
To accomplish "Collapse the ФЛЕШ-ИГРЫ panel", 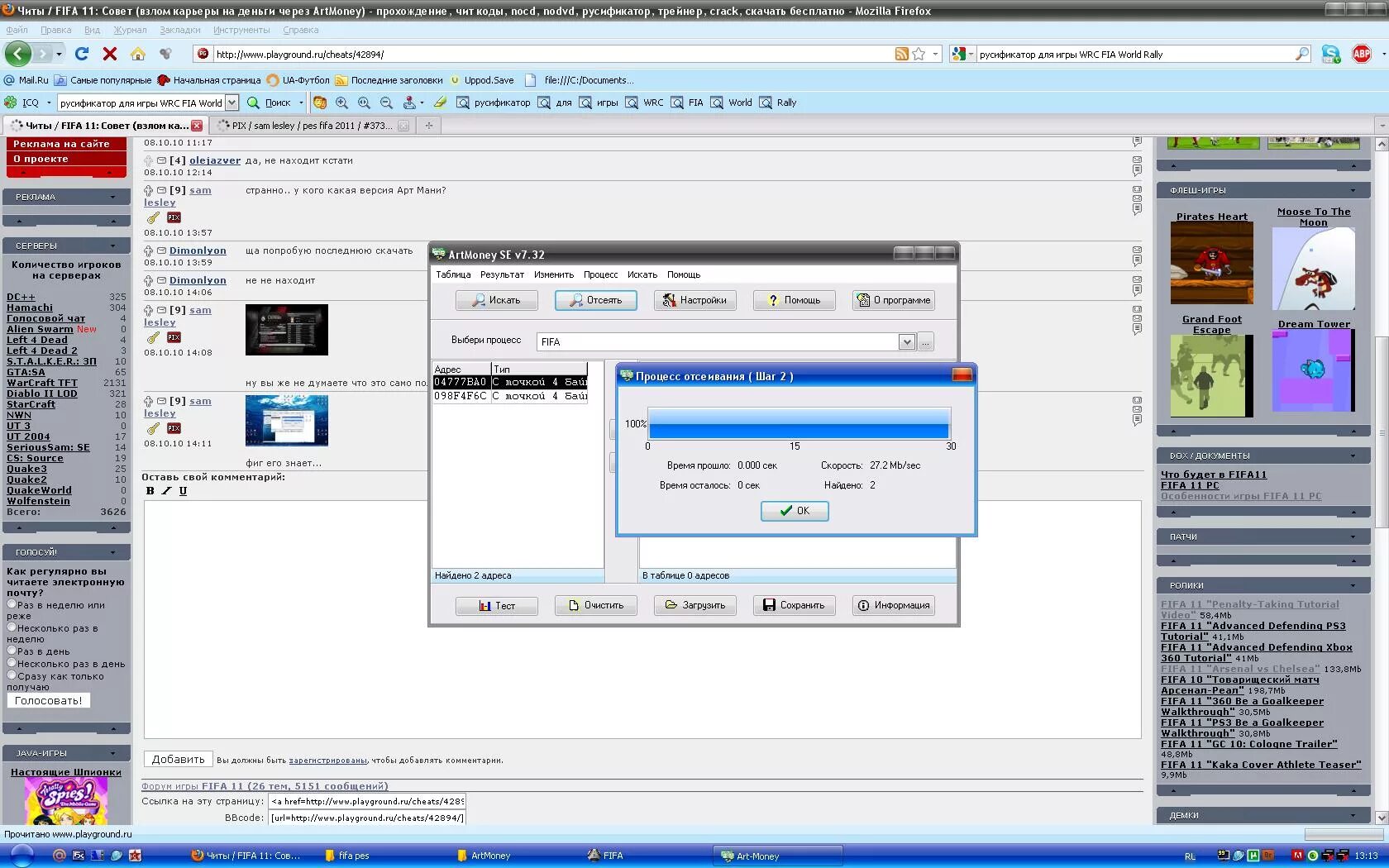I will (1353, 190).
